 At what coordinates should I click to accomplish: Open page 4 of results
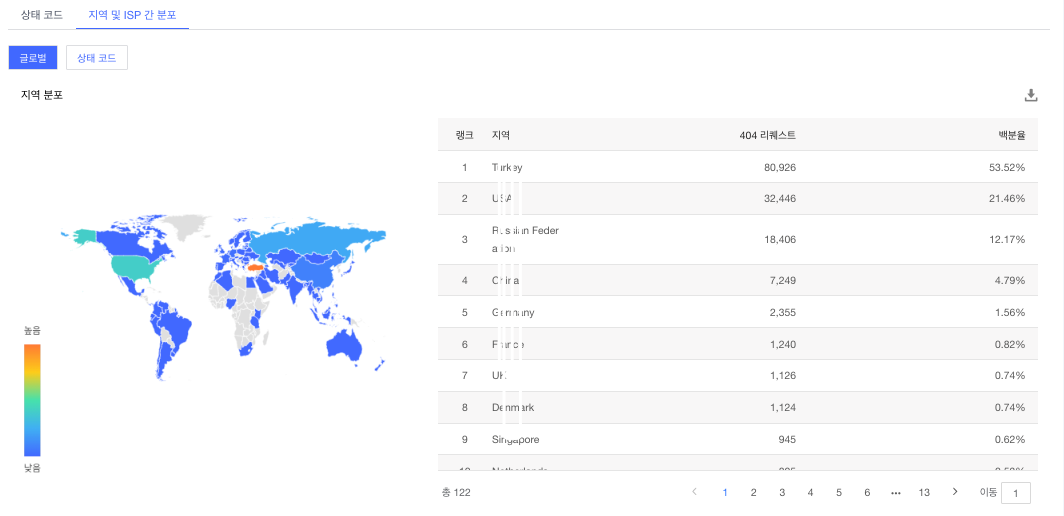click(810, 493)
